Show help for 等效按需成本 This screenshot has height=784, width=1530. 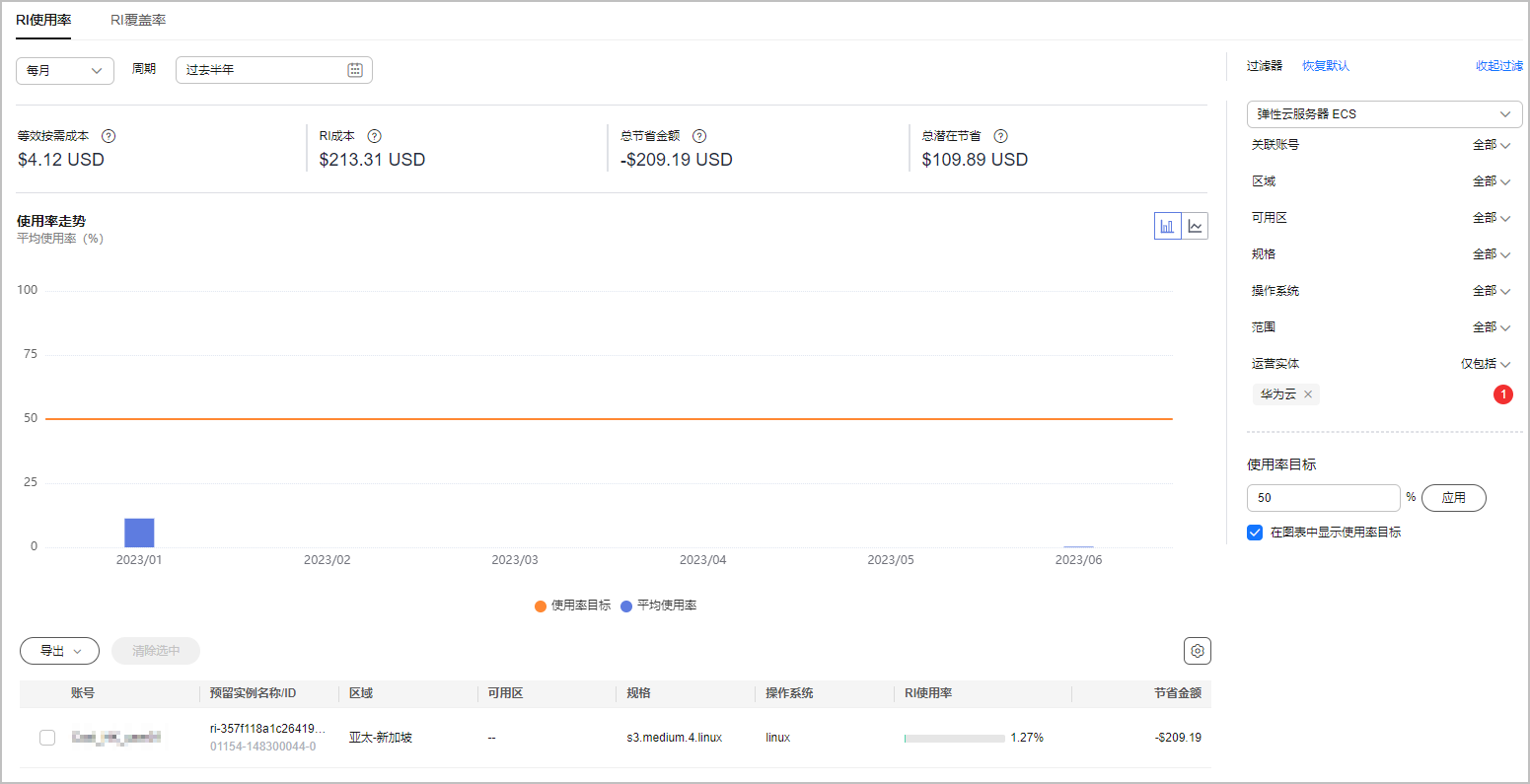click(109, 136)
